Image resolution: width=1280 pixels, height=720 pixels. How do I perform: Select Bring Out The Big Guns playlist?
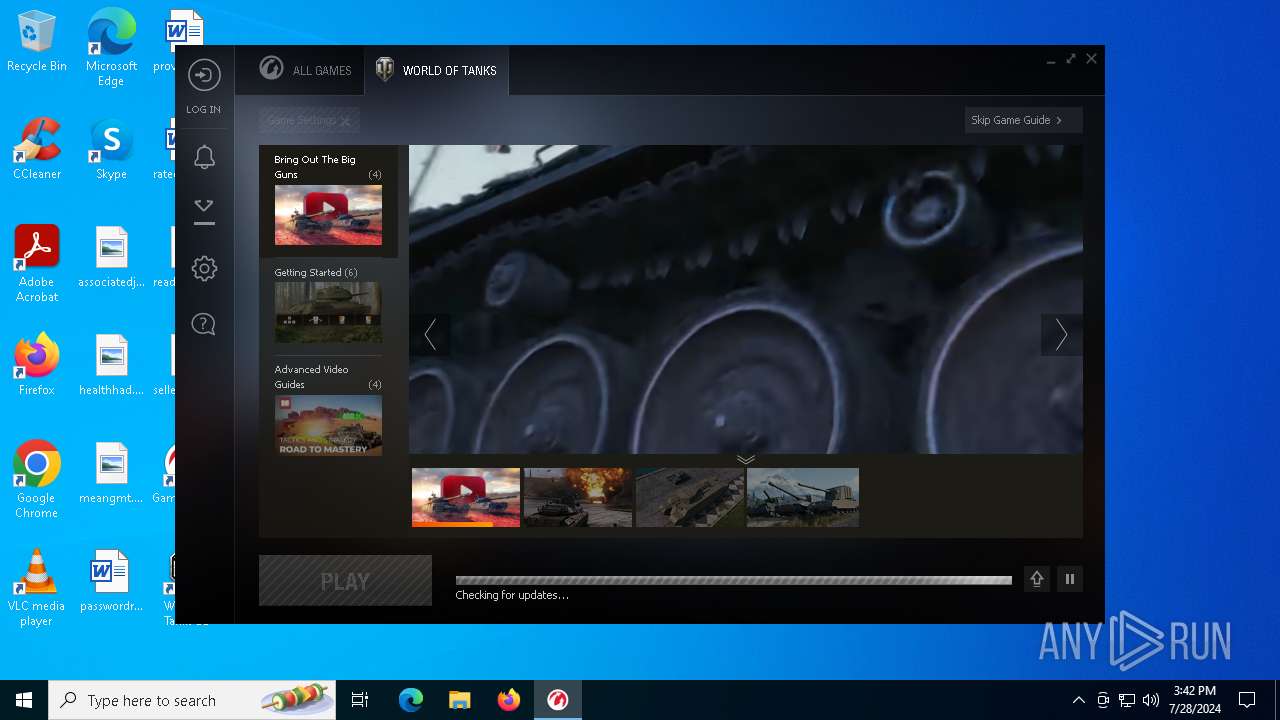(x=328, y=200)
